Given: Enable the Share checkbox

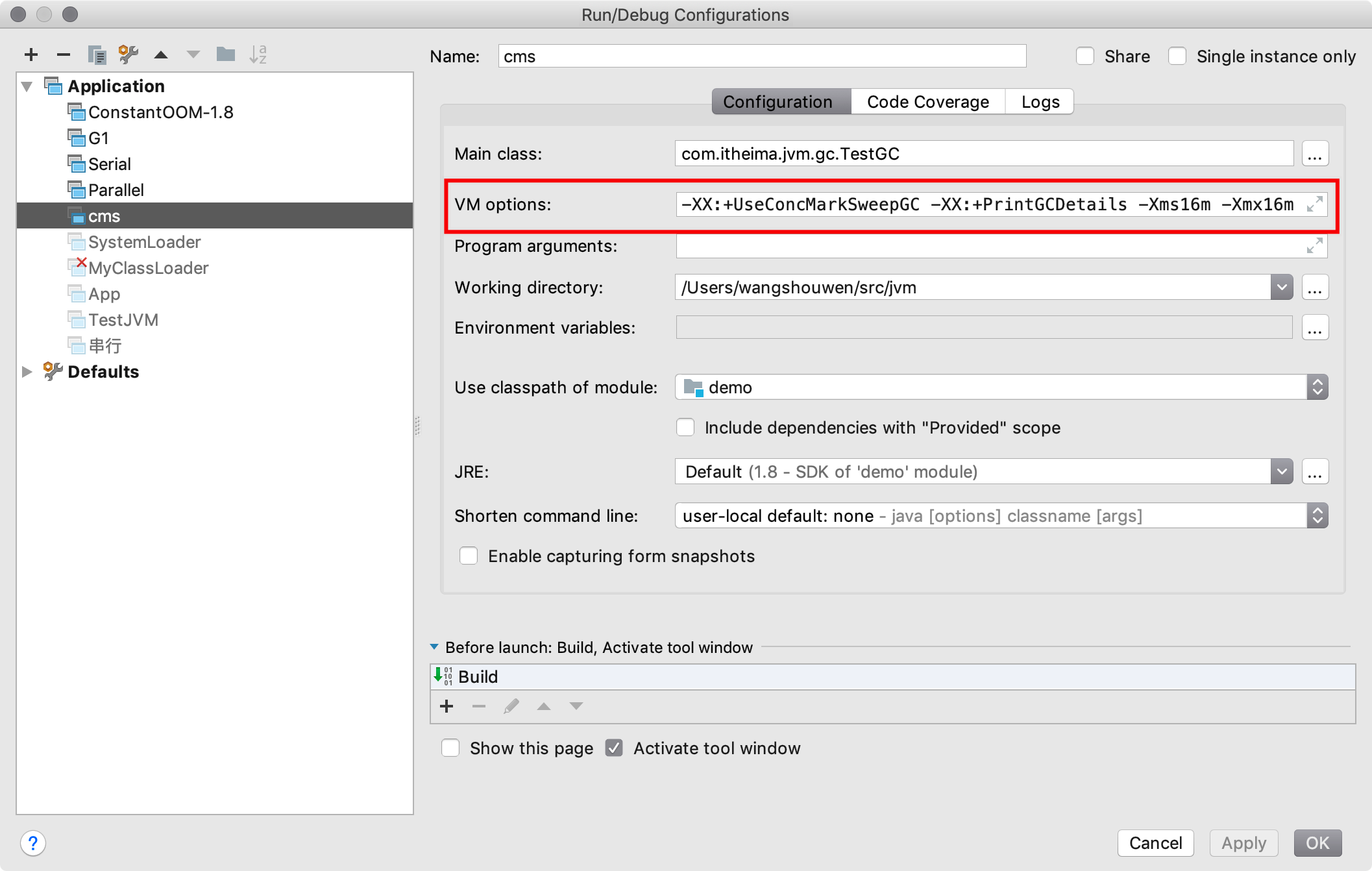Looking at the screenshot, I should point(1085,56).
